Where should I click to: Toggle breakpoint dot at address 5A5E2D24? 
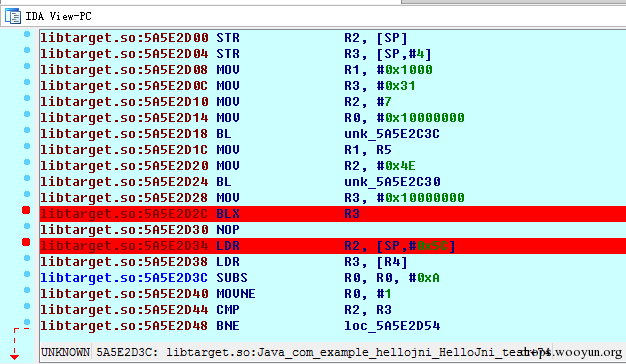27,178
